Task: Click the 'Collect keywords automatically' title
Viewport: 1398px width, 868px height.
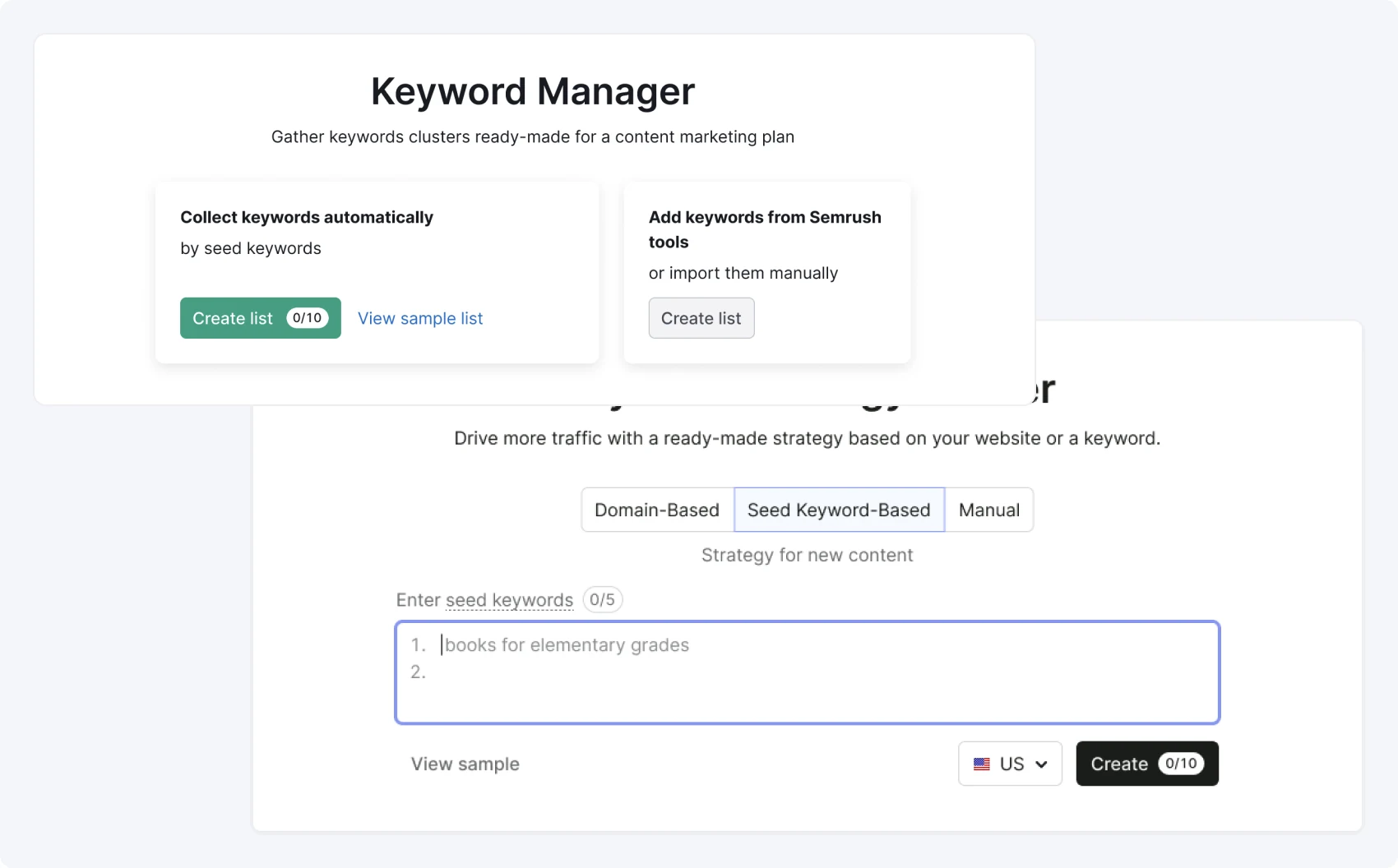Action: coord(307,217)
